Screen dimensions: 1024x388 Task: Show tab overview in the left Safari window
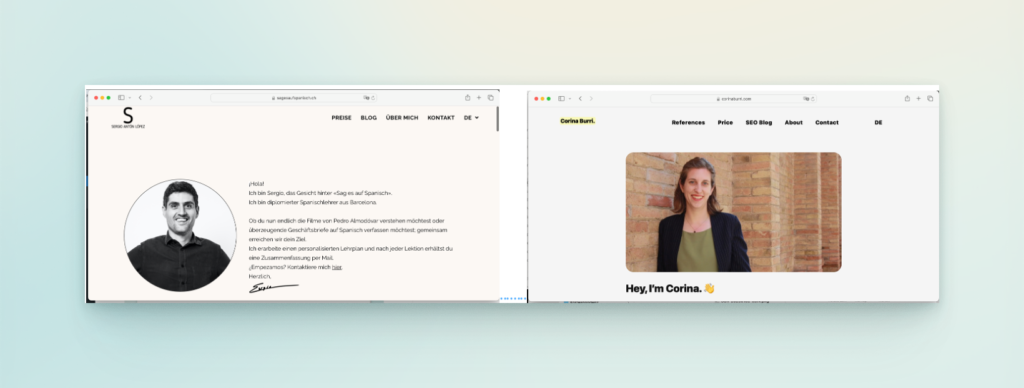490,98
